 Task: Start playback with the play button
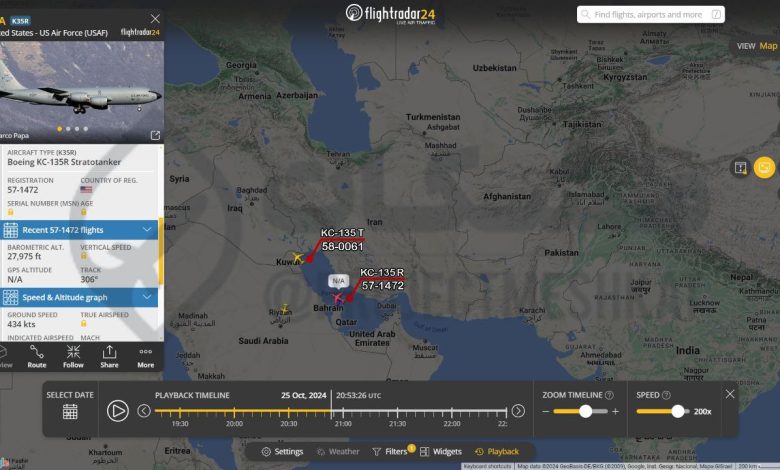click(x=118, y=411)
